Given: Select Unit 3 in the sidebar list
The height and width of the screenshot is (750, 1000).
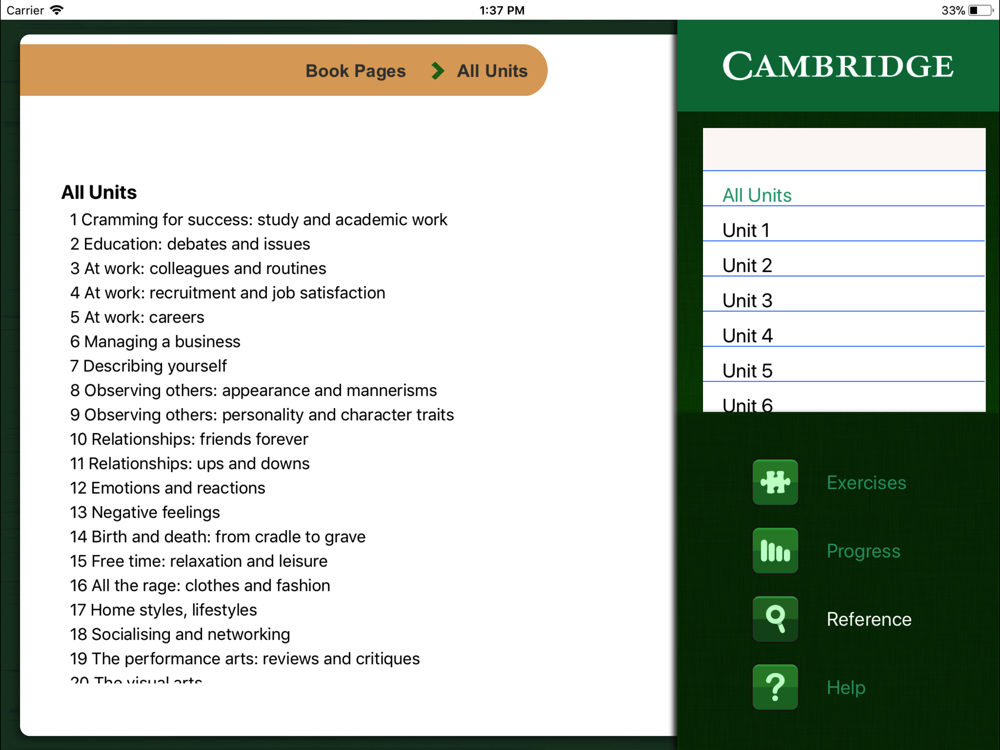Looking at the screenshot, I should click(x=844, y=295).
